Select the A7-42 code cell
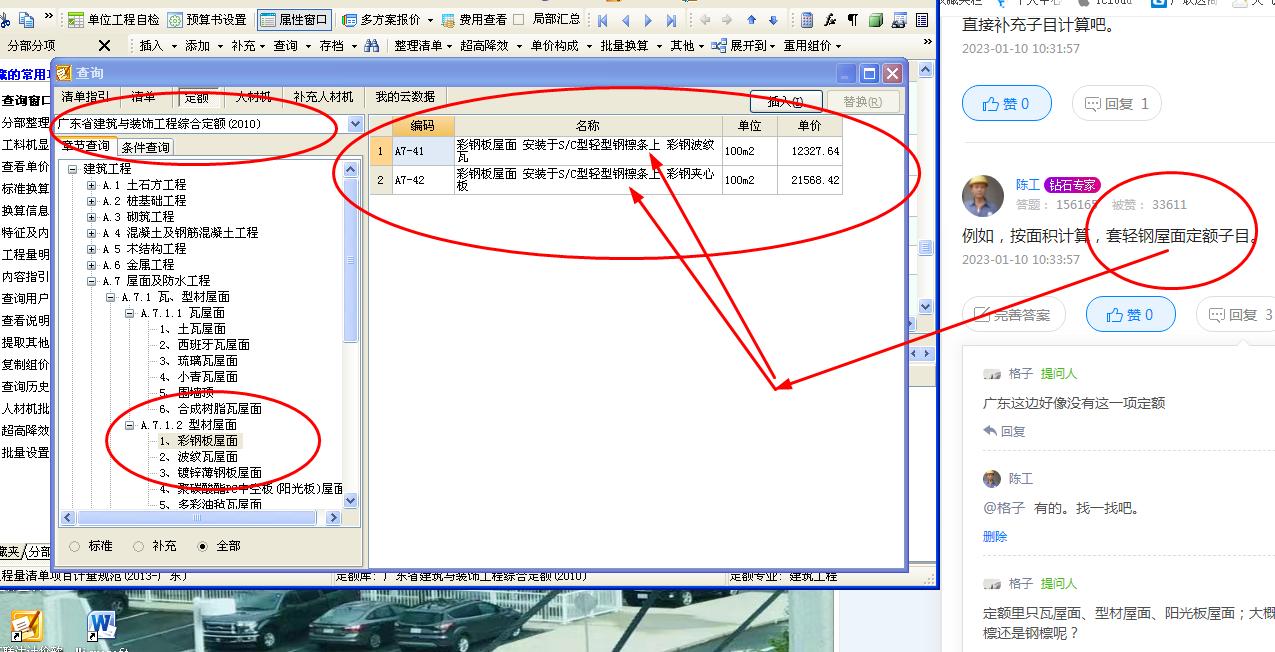 (422, 181)
